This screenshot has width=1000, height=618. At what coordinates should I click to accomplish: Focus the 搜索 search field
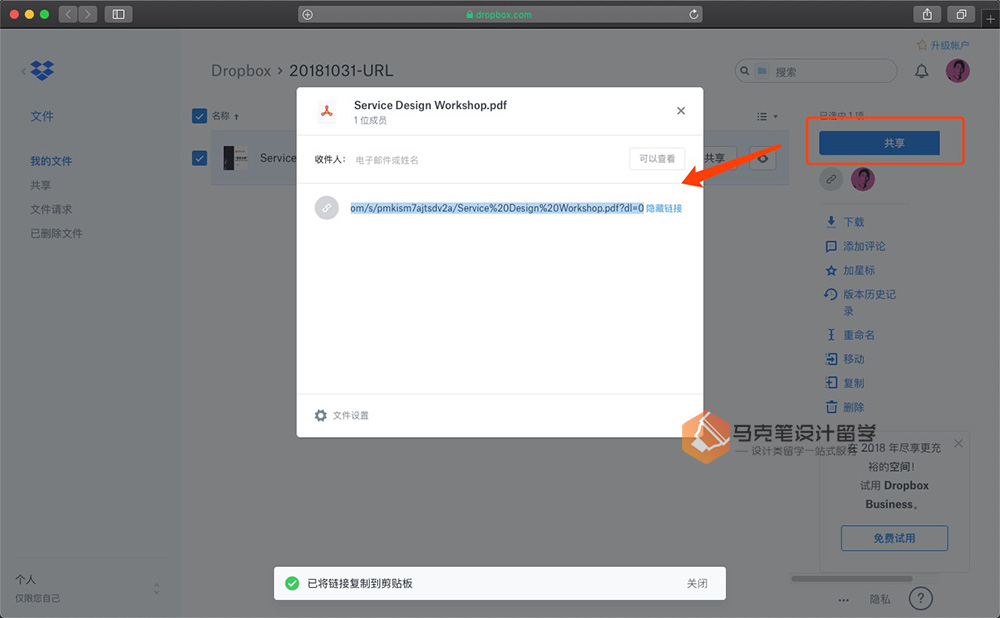tap(816, 71)
